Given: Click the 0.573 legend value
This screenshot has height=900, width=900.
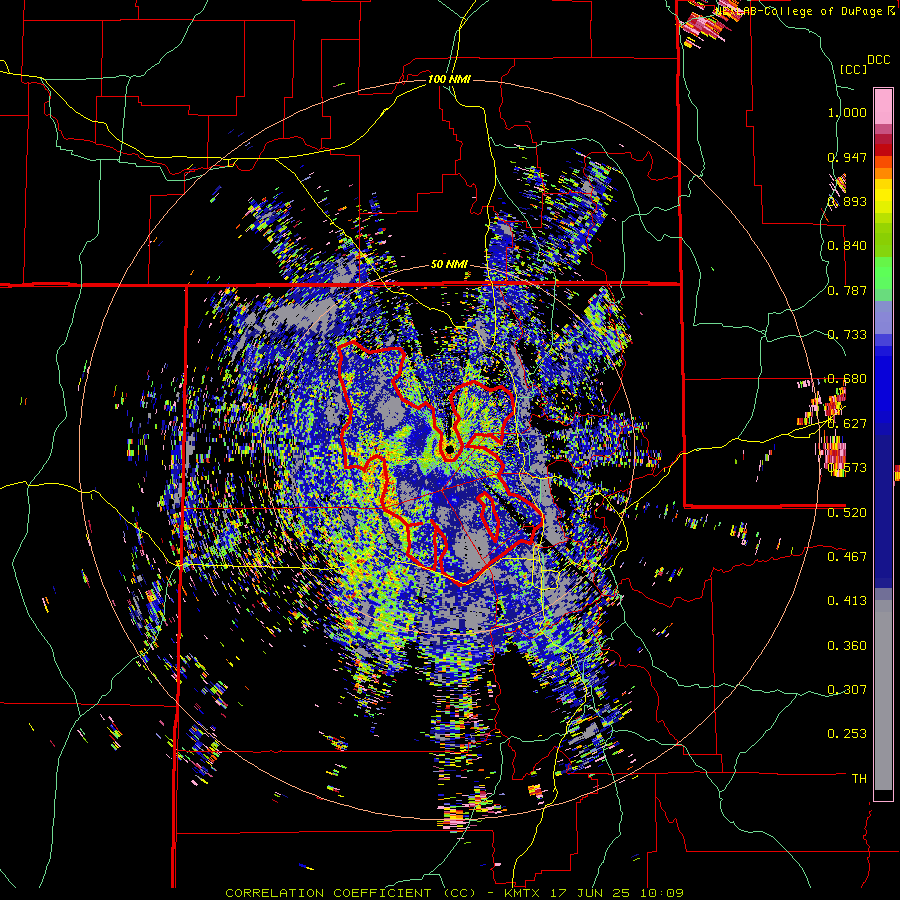Looking at the screenshot, I should point(847,468).
